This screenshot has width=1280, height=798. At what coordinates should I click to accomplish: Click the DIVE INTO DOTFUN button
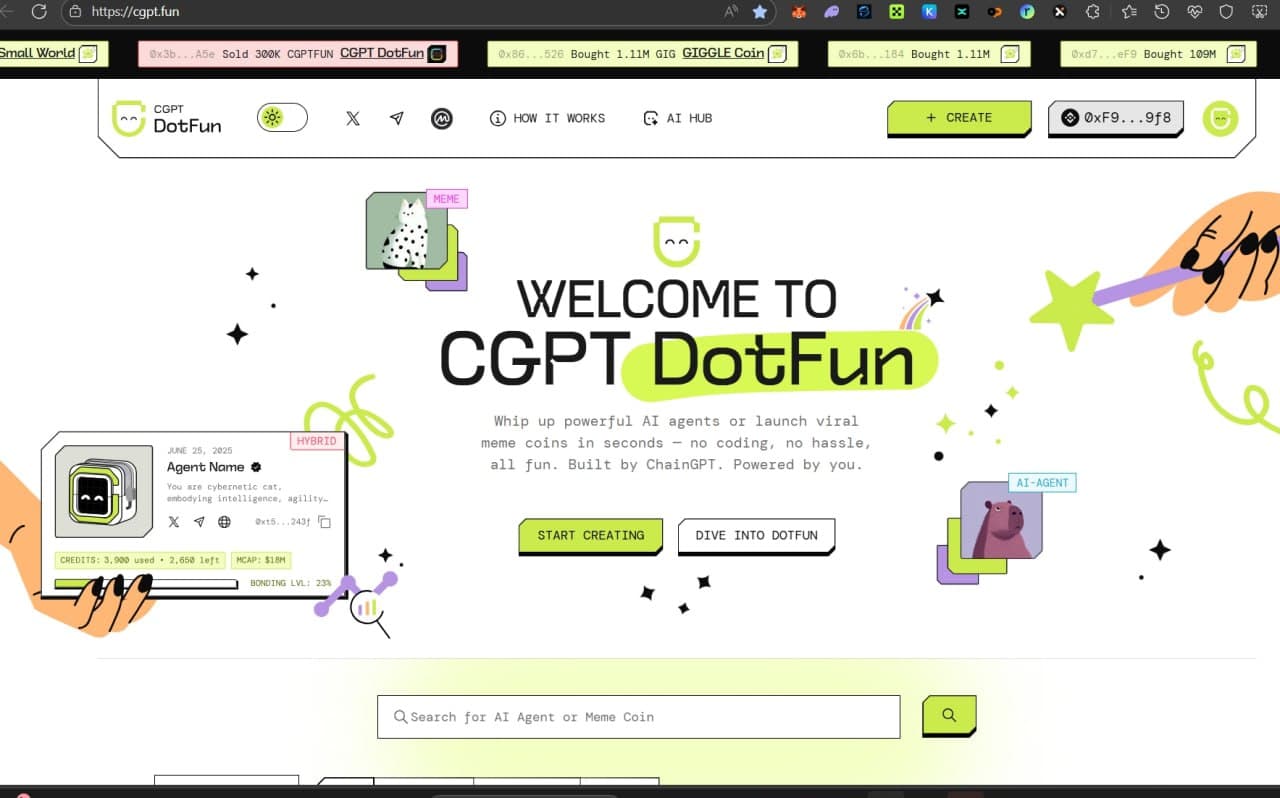[756, 536]
